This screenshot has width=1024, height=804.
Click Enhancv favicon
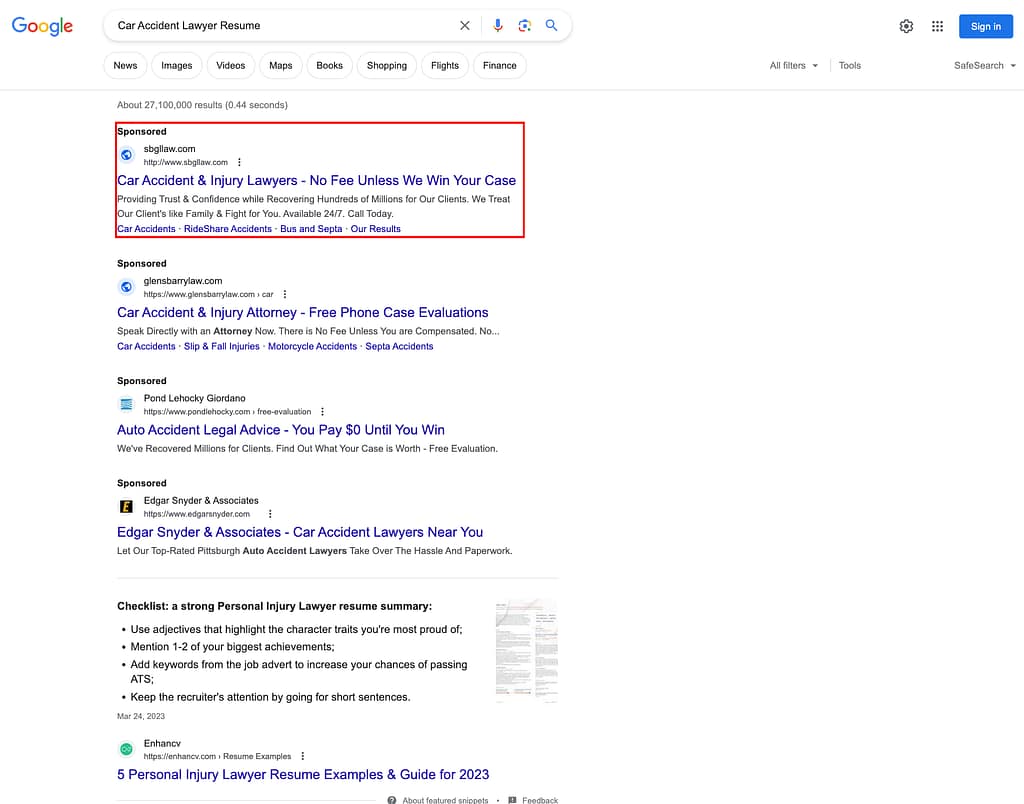click(127, 749)
